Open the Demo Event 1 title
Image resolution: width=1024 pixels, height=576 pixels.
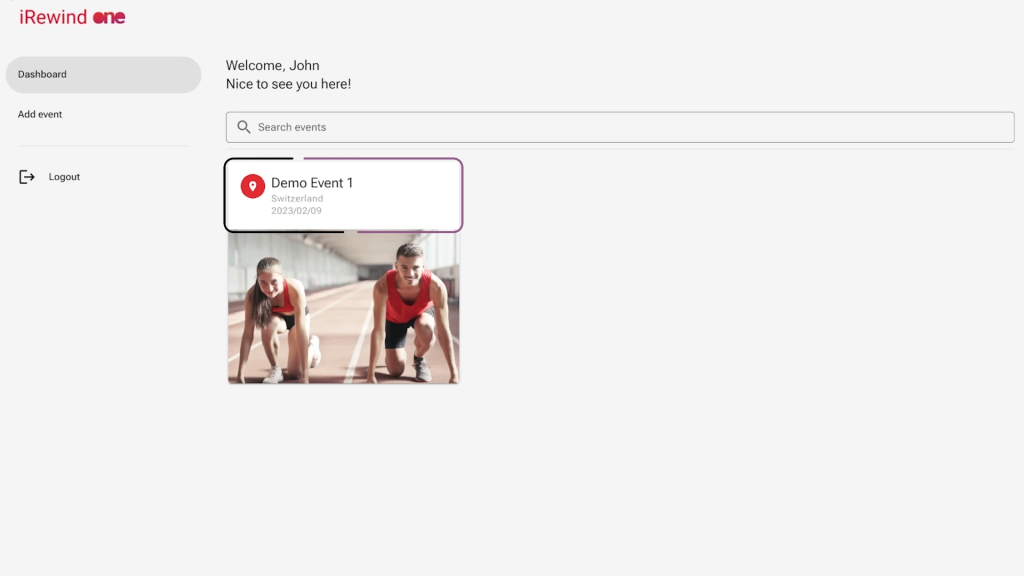pos(312,183)
